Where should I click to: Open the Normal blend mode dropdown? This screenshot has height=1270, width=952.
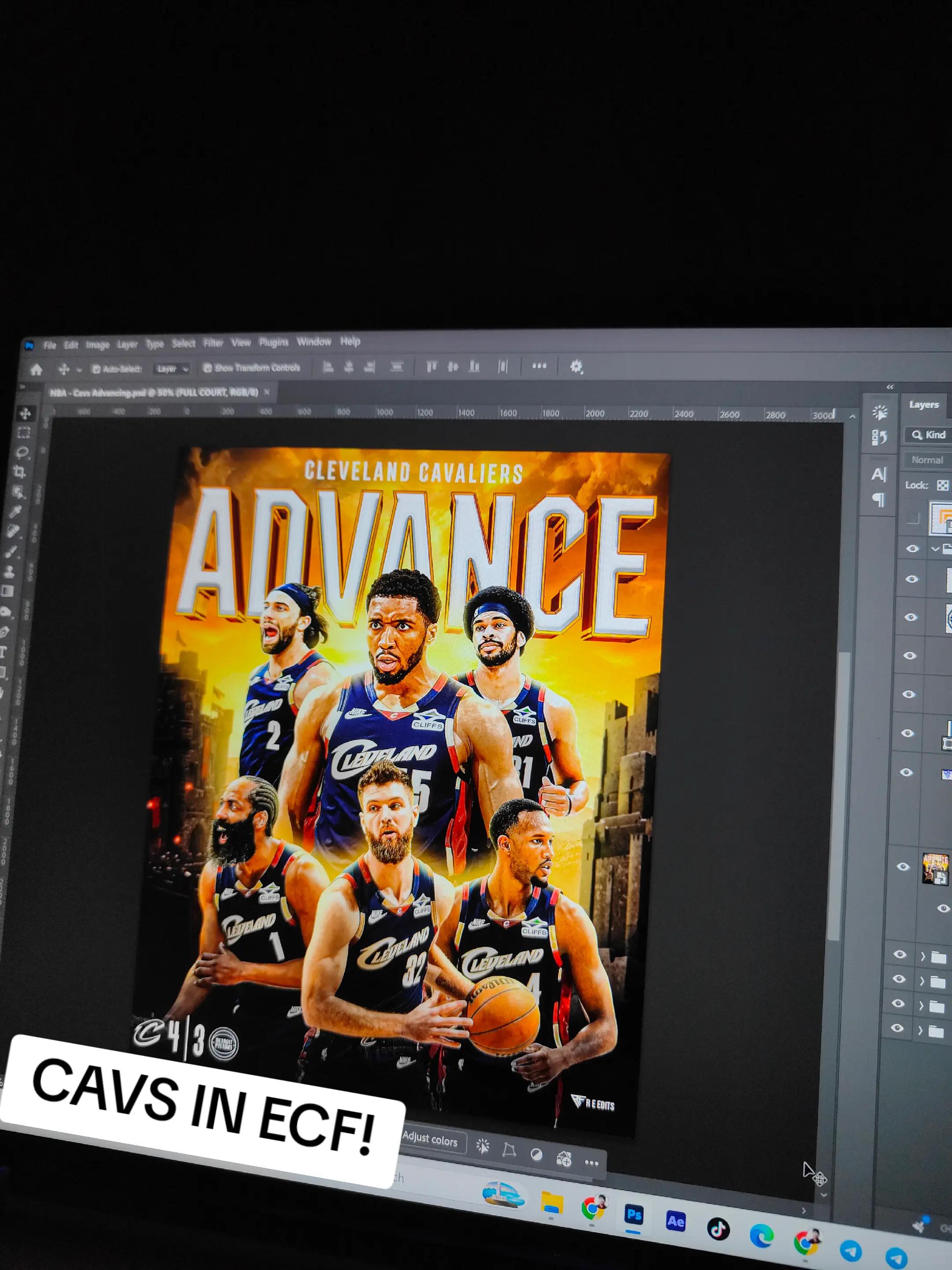pos(928,460)
